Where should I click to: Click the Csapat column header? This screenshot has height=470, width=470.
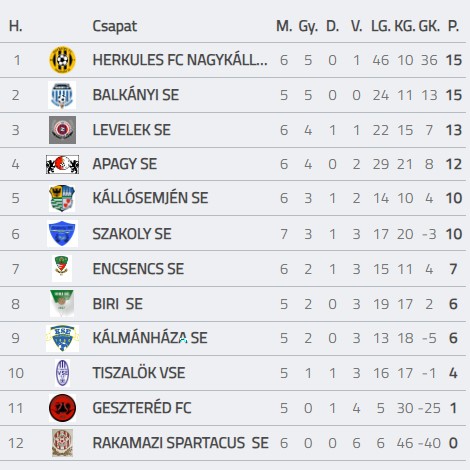pos(115,26)
